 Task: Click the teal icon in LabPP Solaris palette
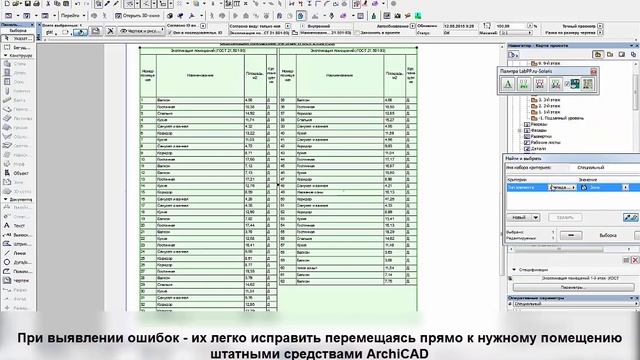pos(575,84)
